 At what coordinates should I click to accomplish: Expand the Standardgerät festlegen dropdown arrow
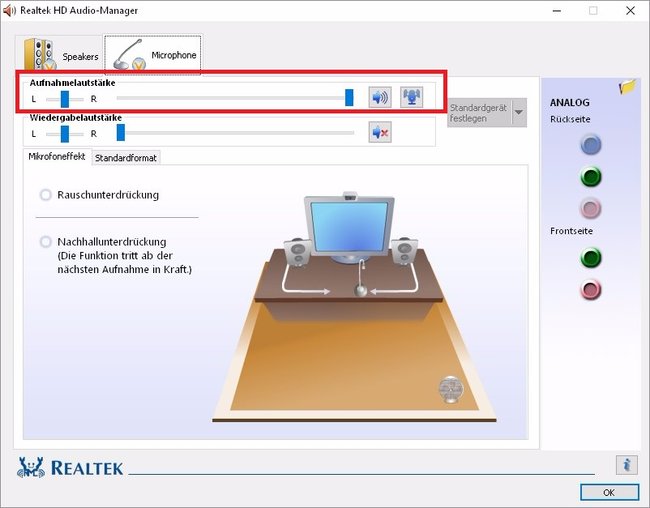[519, 112]
